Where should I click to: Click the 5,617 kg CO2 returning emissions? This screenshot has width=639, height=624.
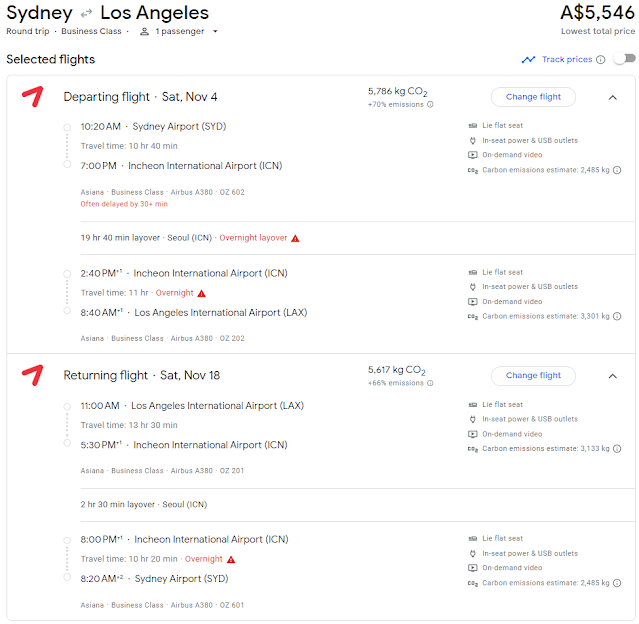click(x=397, y=370)
